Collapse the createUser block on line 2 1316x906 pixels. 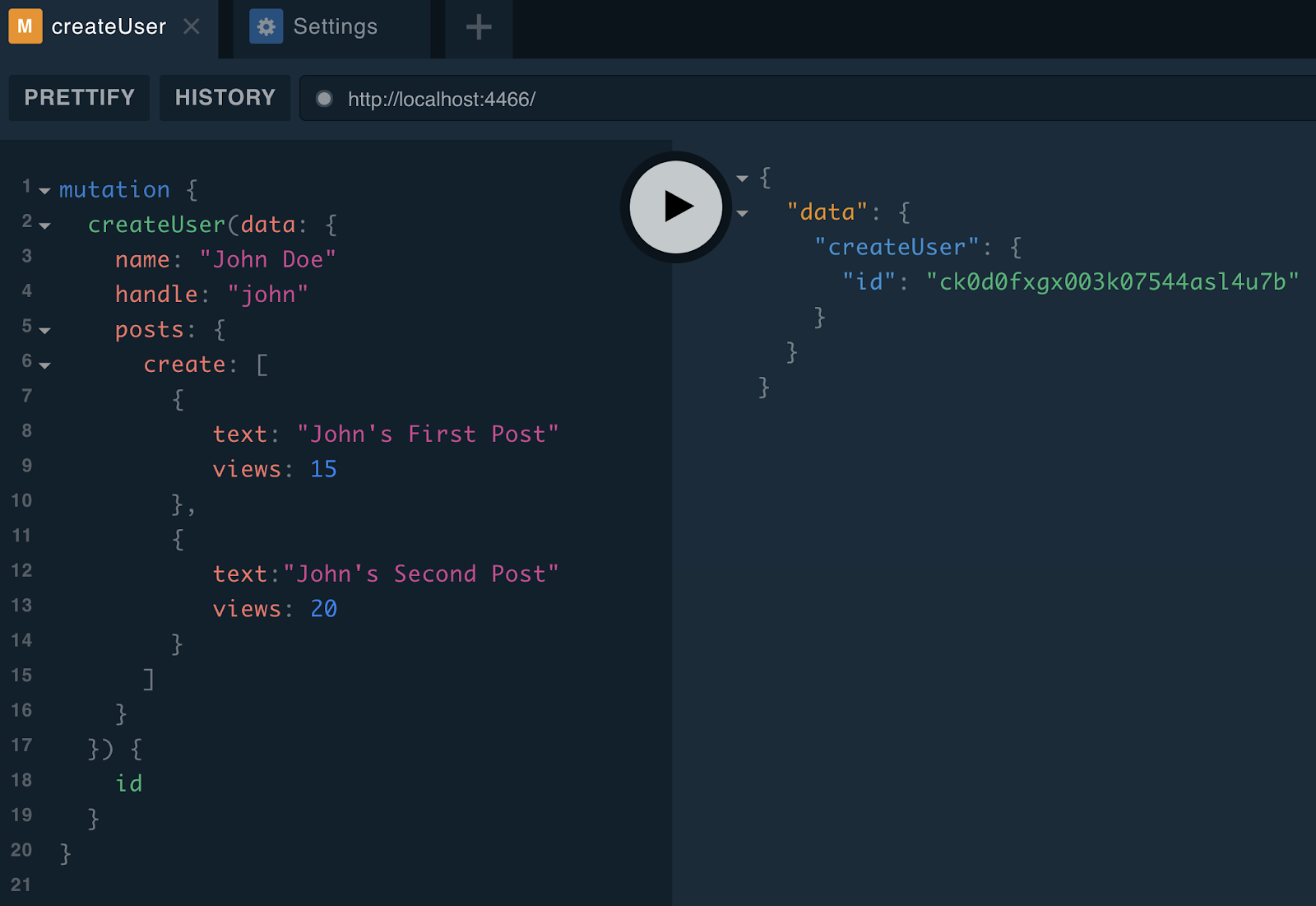[x=45, y=225]
